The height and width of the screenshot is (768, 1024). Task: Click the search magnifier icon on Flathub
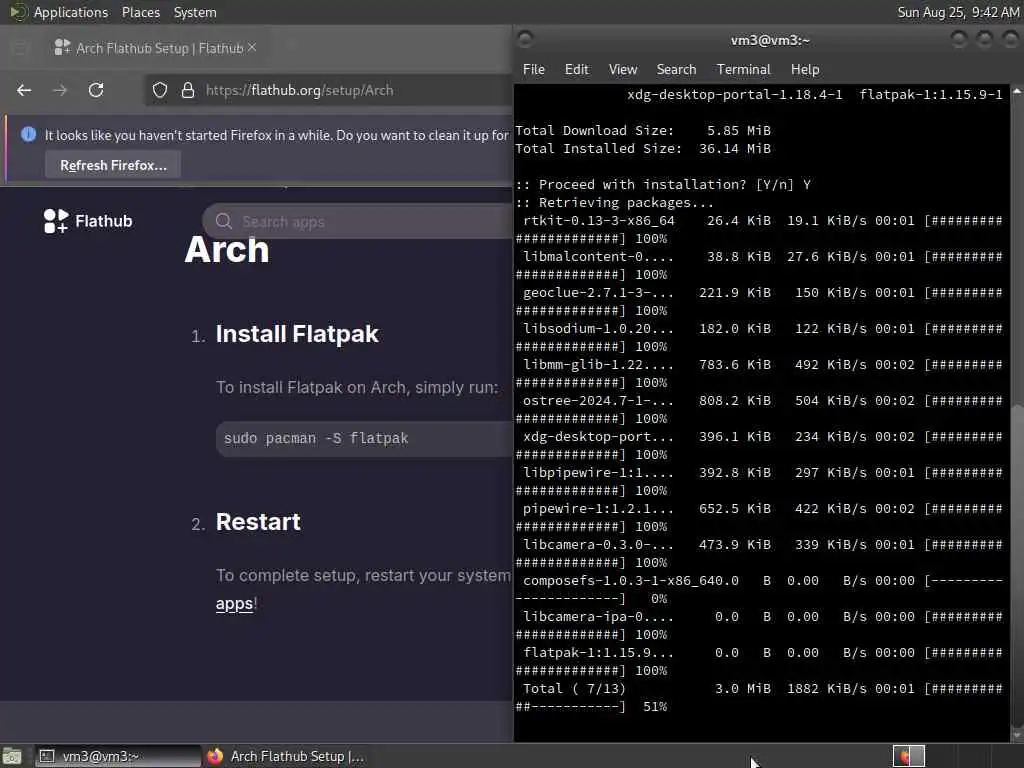[x=223, y=221]
